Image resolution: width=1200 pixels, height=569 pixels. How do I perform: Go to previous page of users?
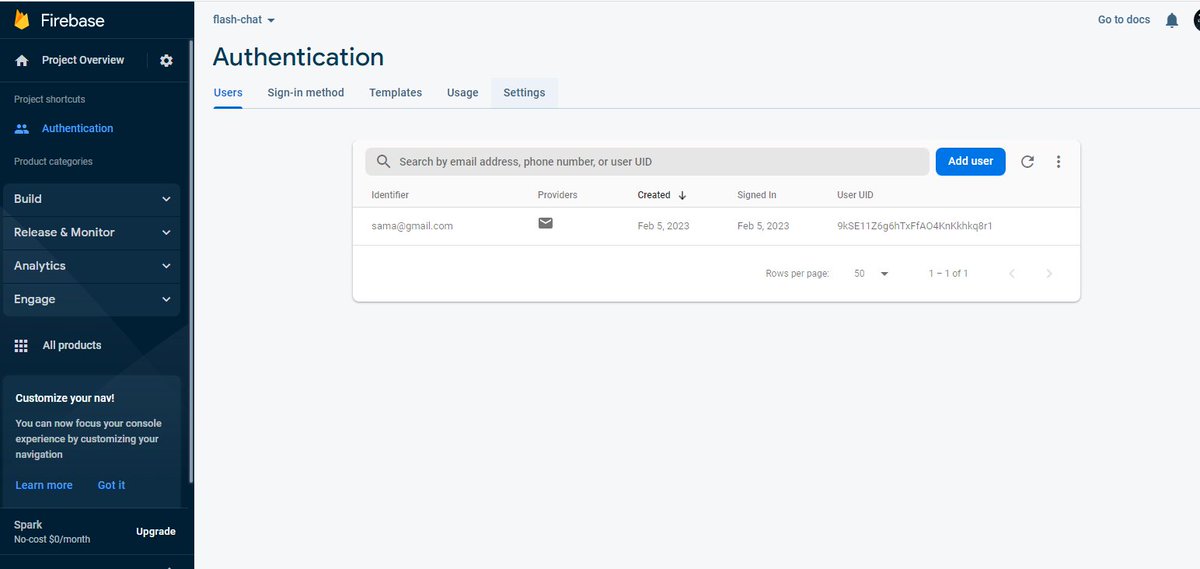click(x=1012, y=273)
